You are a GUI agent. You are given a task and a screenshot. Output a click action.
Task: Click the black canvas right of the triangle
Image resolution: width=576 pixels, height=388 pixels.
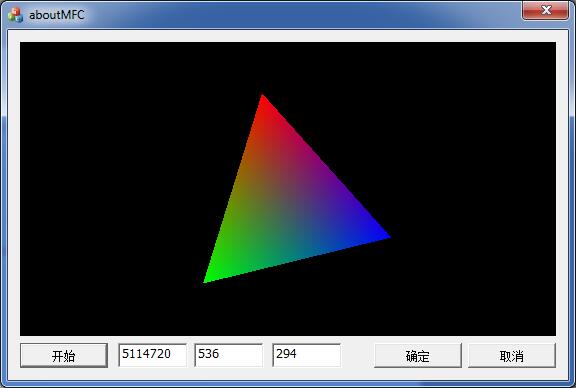[474, 188]
